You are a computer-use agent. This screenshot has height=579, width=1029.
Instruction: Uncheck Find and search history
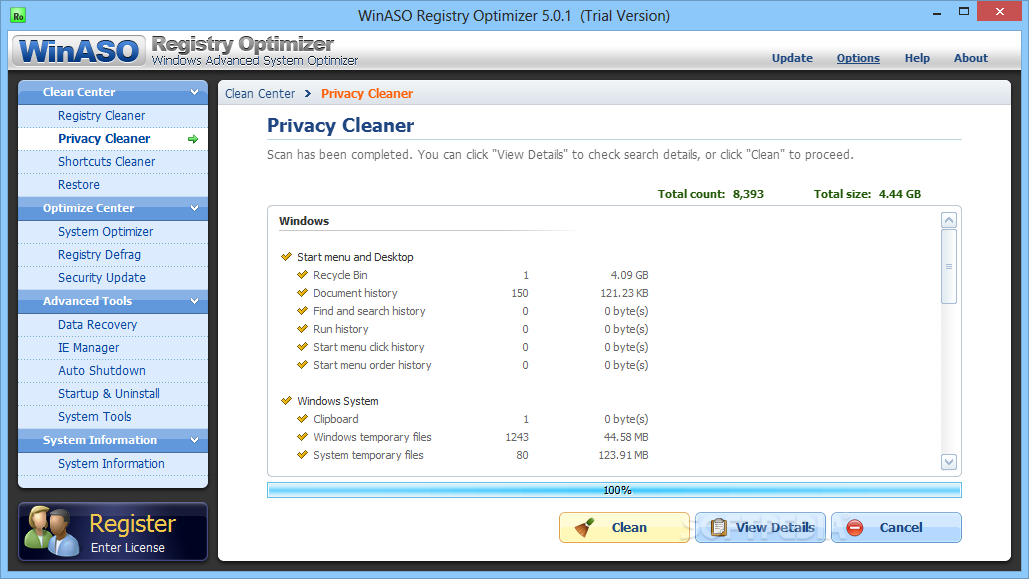click(x=302, y=311)
